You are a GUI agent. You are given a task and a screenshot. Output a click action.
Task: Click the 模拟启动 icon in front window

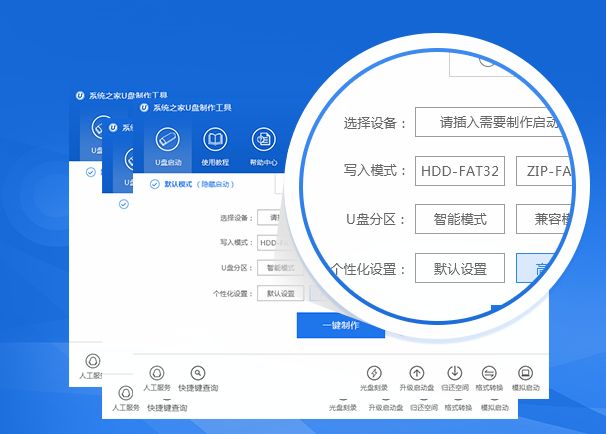pos(525,373)
